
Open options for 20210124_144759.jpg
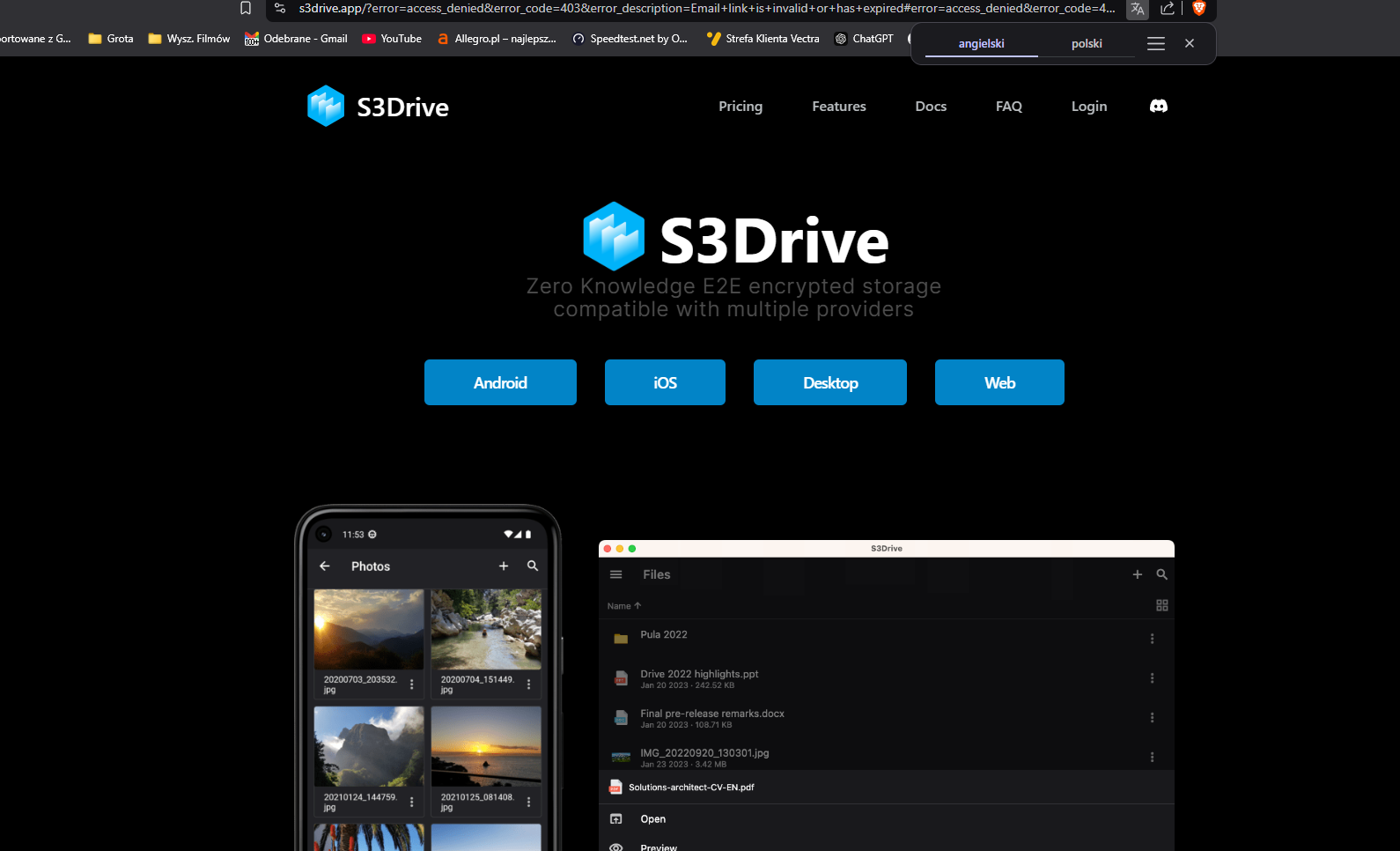(x=412, y=802)
